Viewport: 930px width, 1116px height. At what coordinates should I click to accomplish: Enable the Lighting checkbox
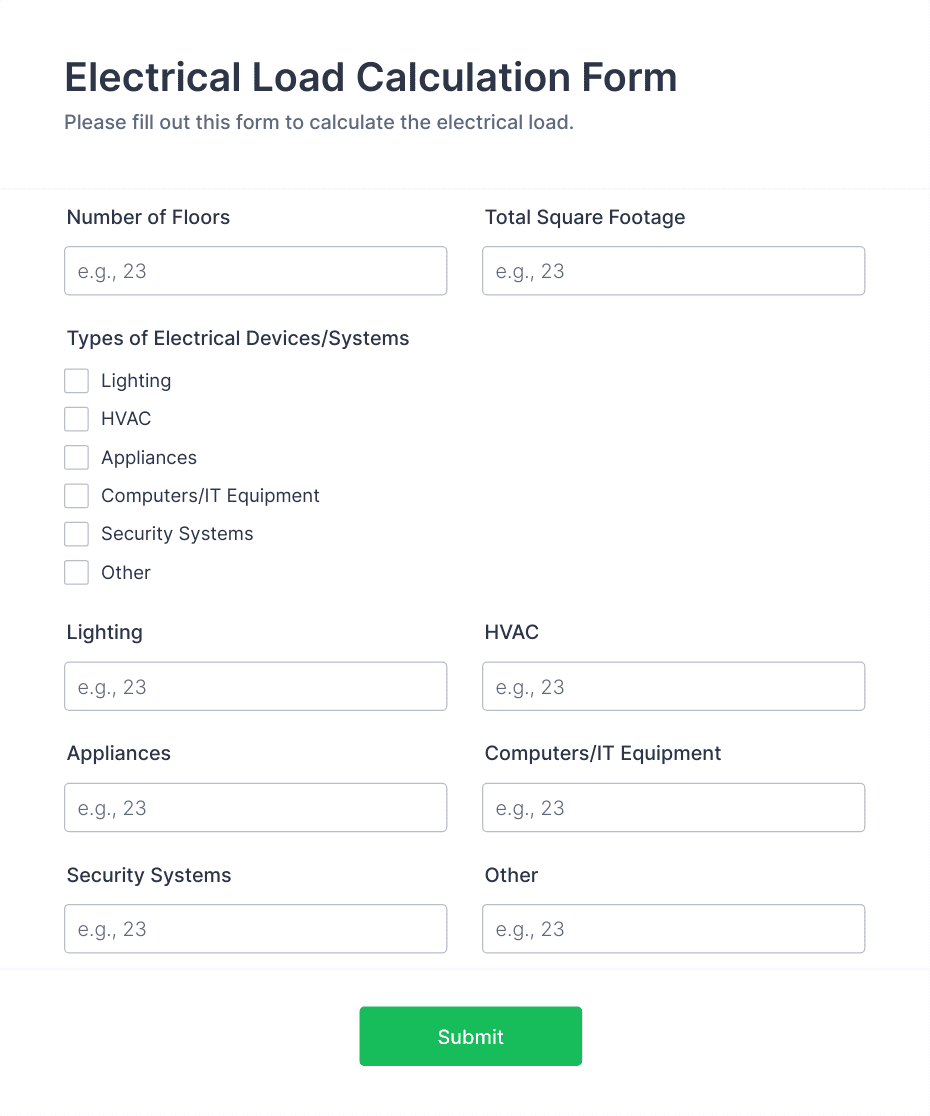pos(76,381)
